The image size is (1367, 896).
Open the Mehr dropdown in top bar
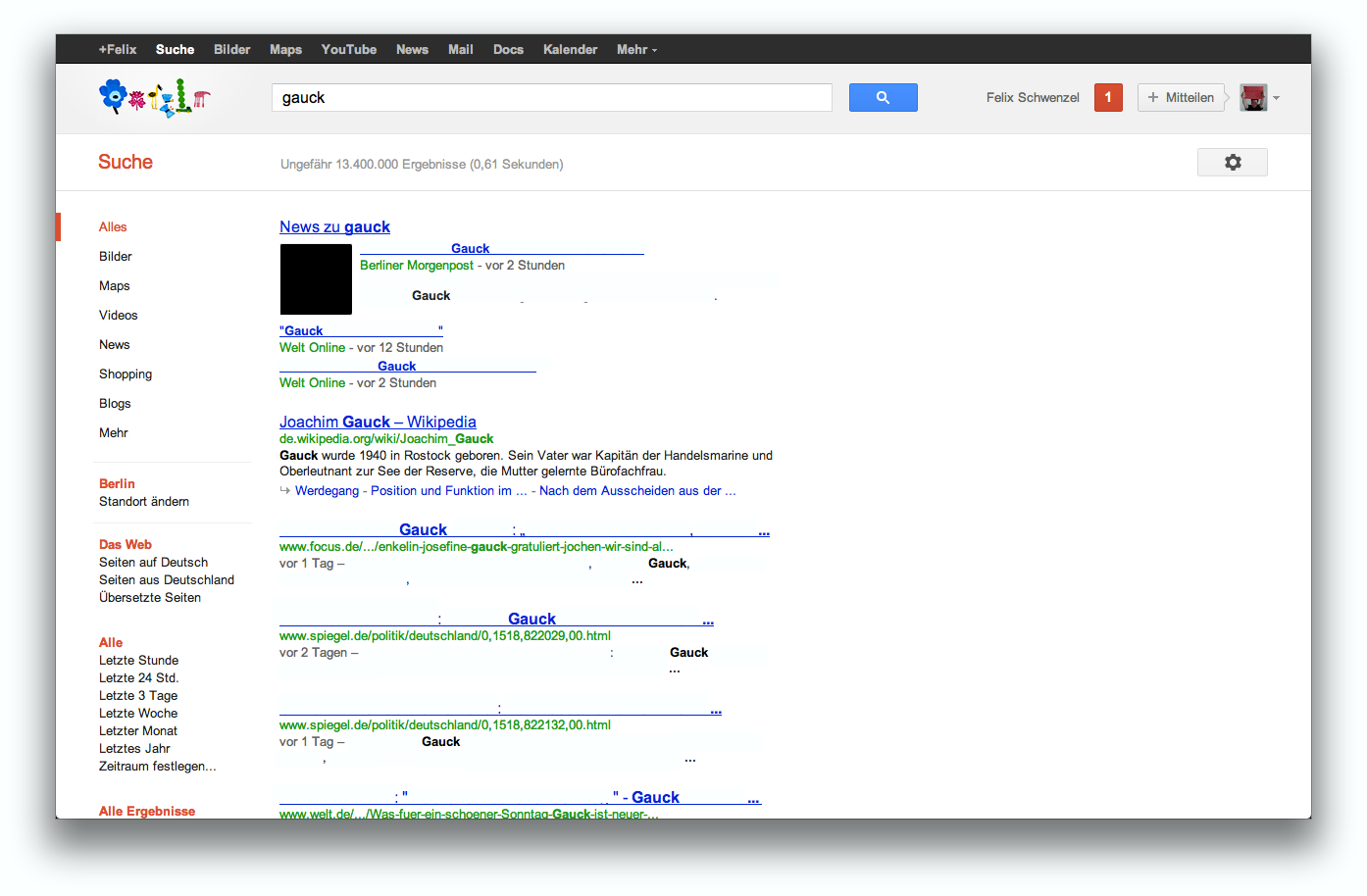click(x=636, y=49)
